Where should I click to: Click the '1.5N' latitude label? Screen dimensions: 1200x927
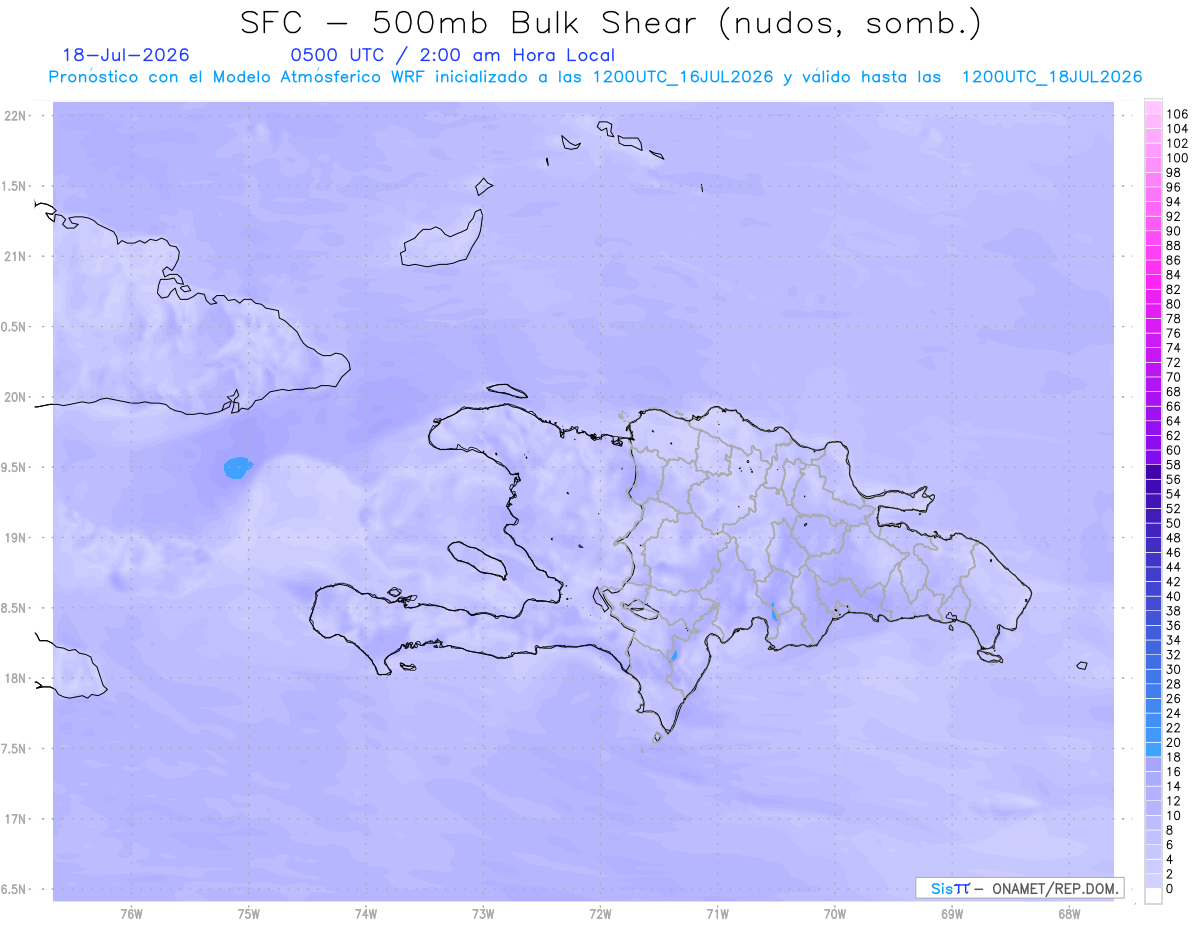(16, 186)
